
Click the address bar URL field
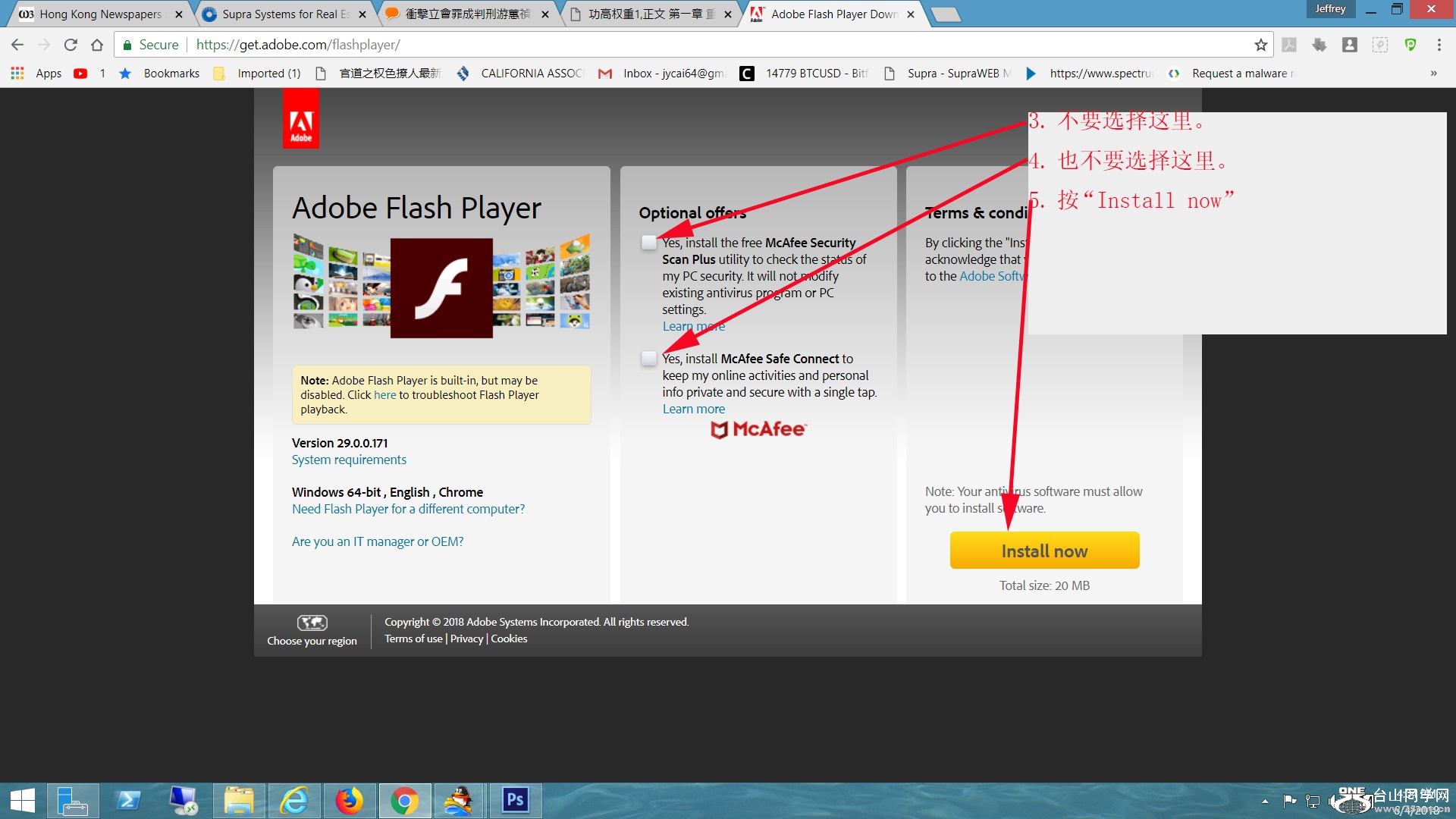682,45
